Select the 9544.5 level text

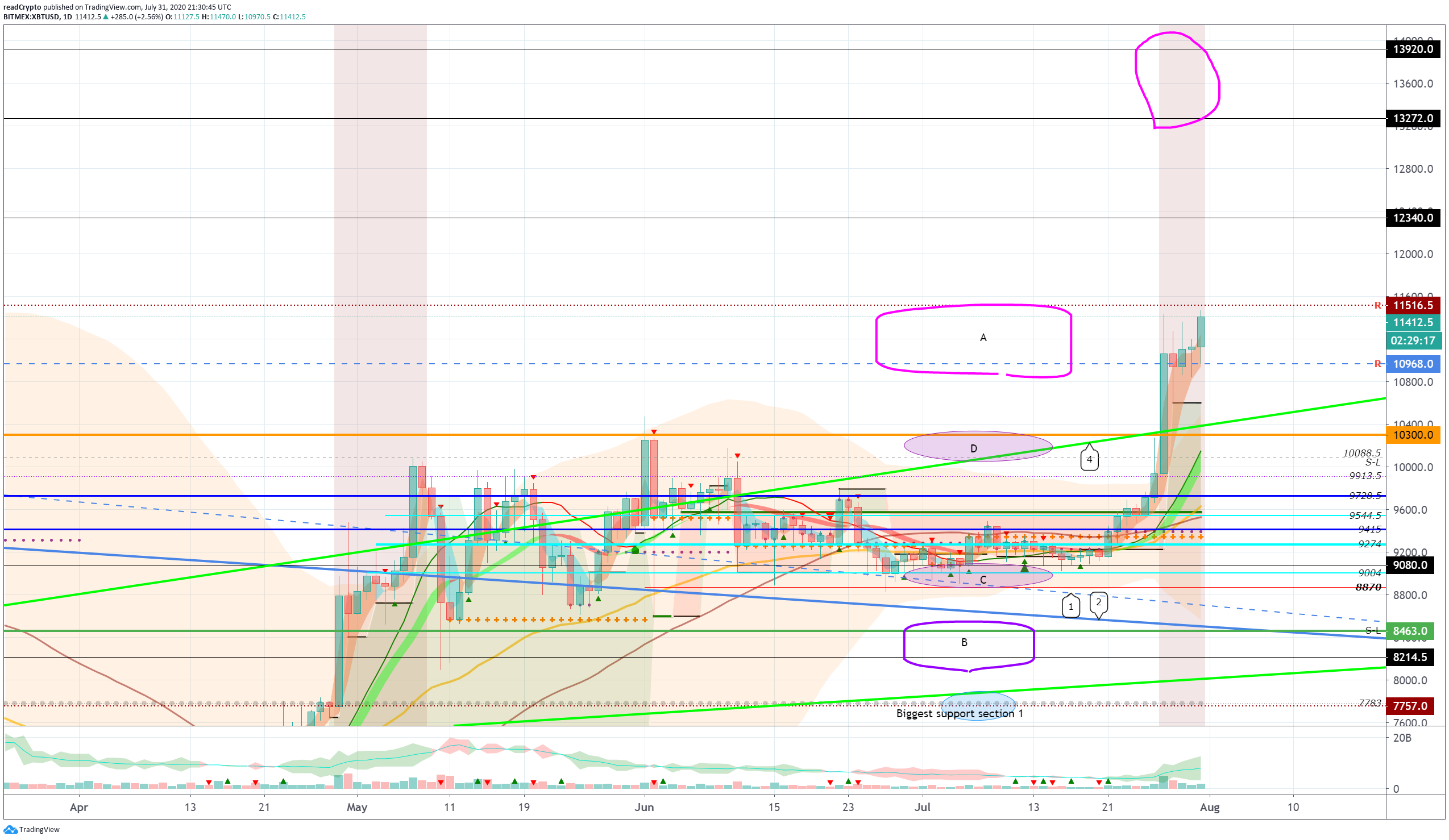[1365, 515]
